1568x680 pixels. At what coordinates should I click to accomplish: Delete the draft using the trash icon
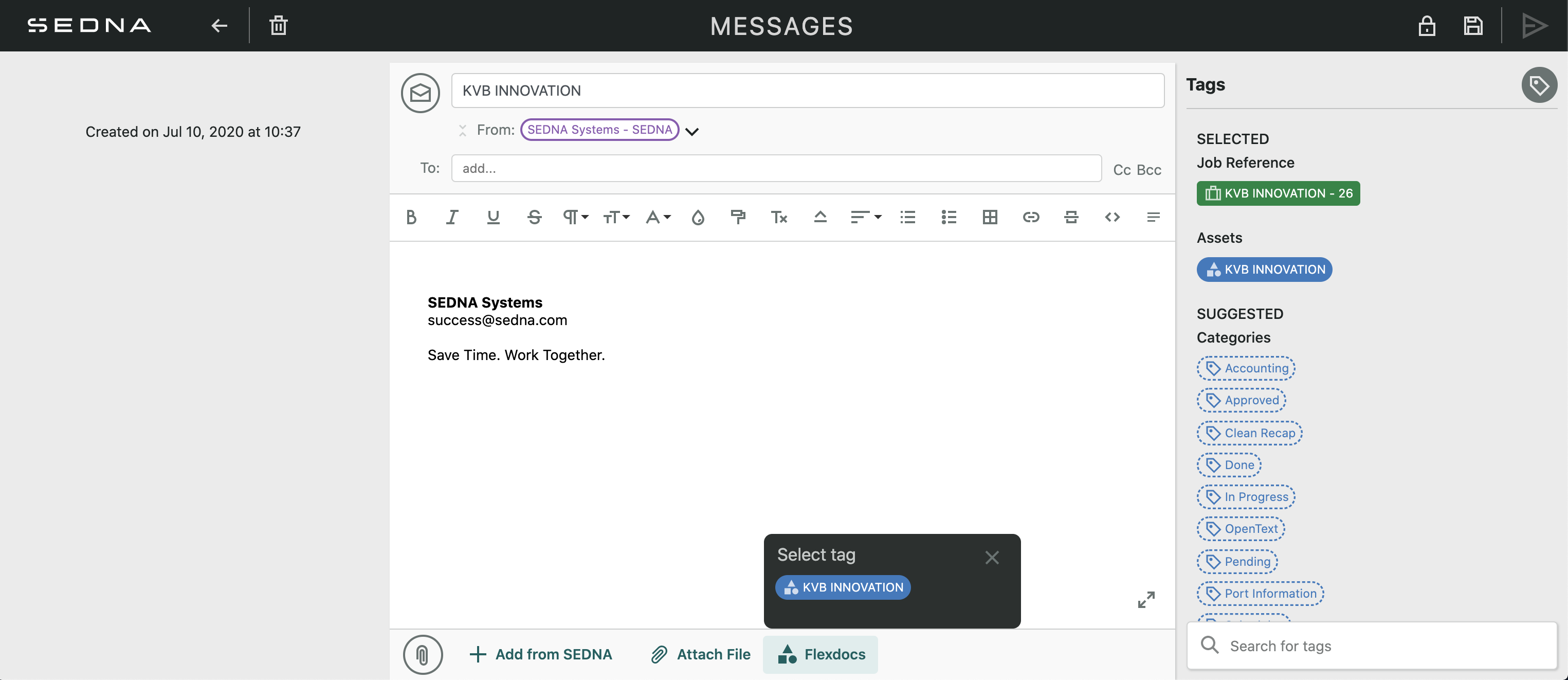(x=278, y=26)
